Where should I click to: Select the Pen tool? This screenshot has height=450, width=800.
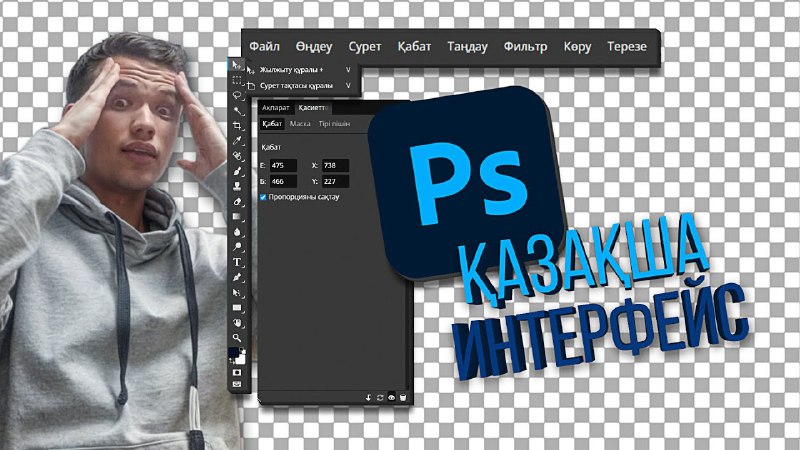click(237, 278)
